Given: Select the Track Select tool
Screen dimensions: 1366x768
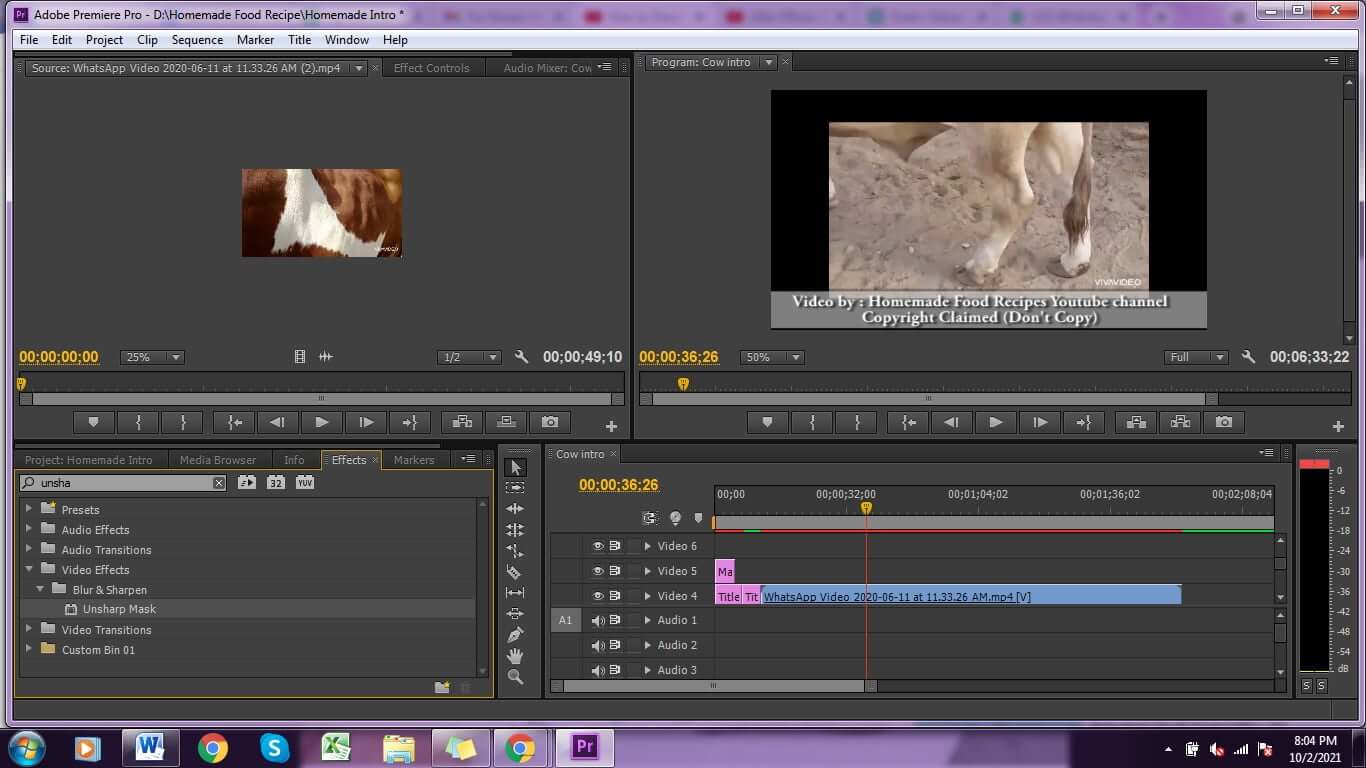Looking at the screenshot, I should pyautogui.click(x=515, y=488).
